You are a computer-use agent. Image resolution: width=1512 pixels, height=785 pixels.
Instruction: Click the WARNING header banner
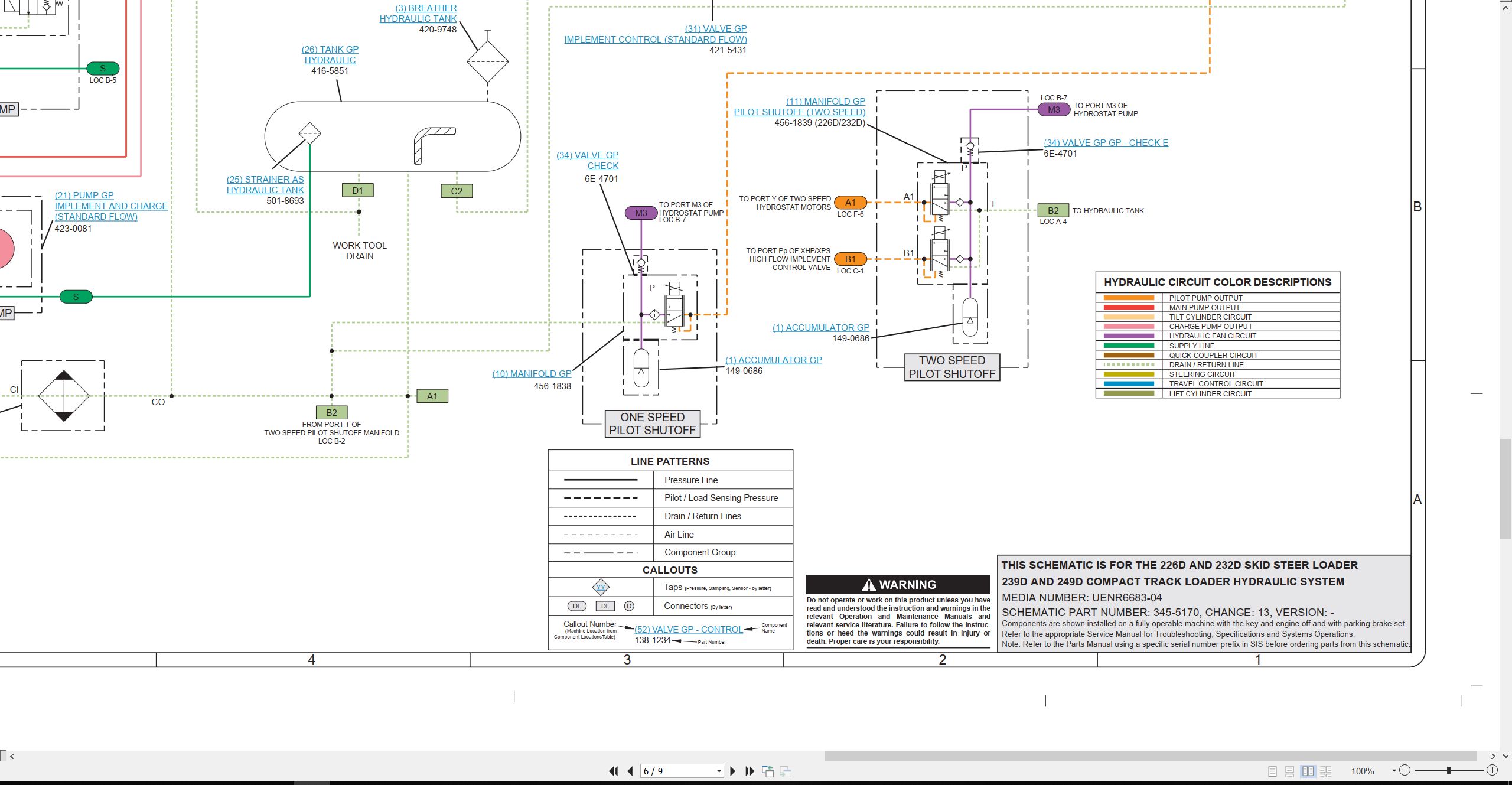point(898,584)
